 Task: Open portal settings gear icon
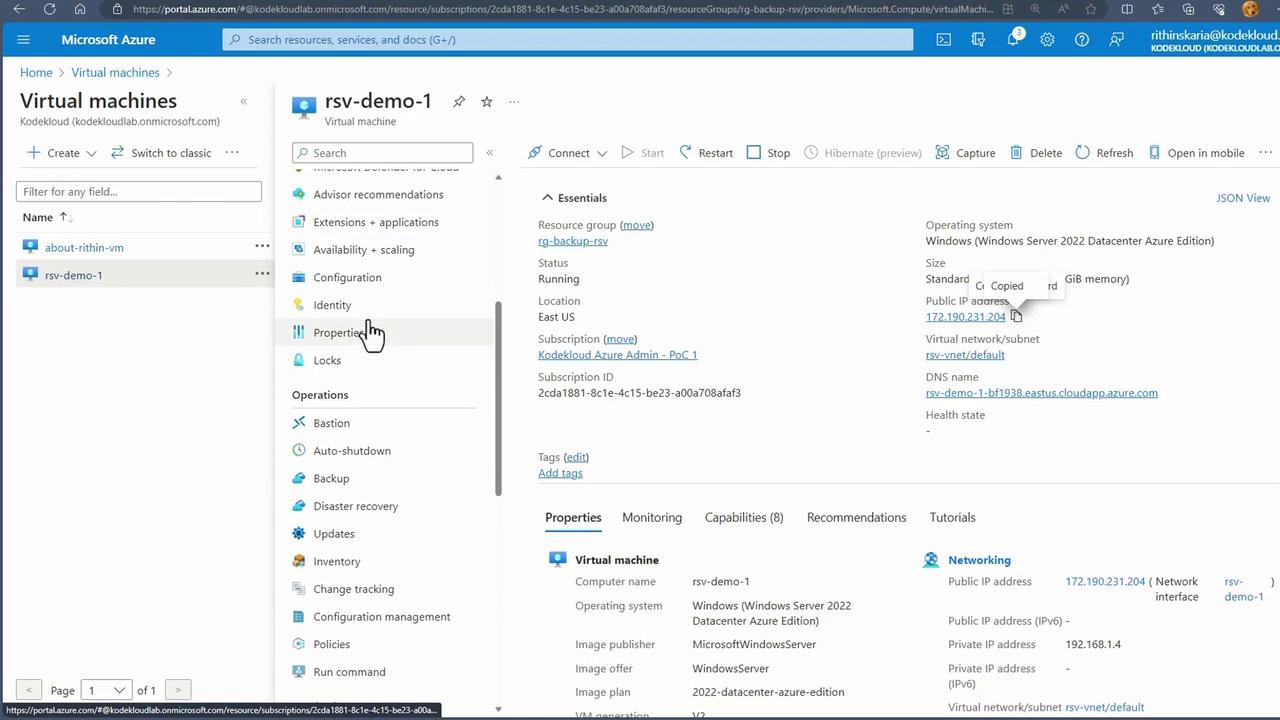coord(1047,40)
